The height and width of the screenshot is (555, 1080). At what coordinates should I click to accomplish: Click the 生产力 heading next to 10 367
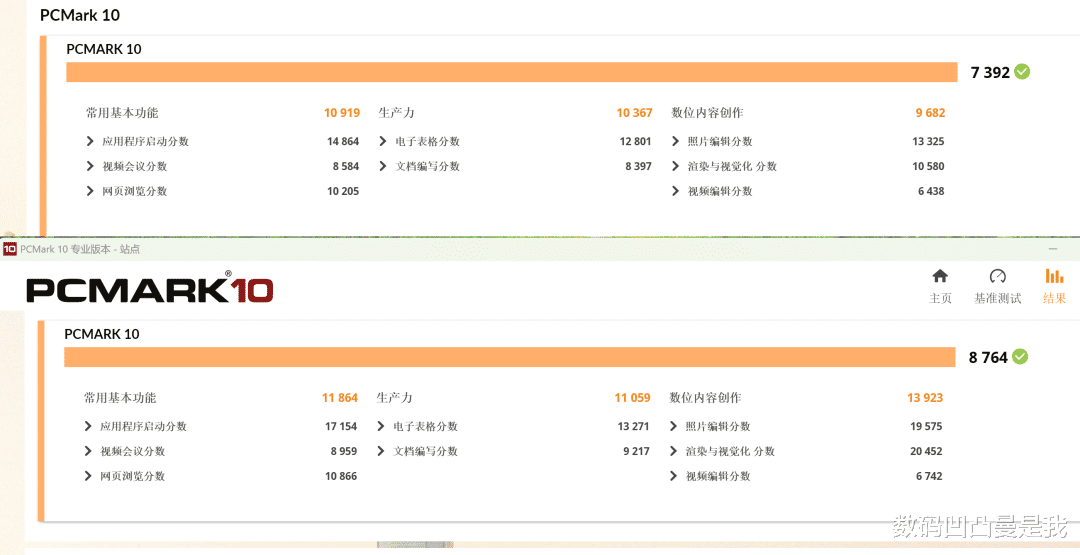tap(397, 112)
